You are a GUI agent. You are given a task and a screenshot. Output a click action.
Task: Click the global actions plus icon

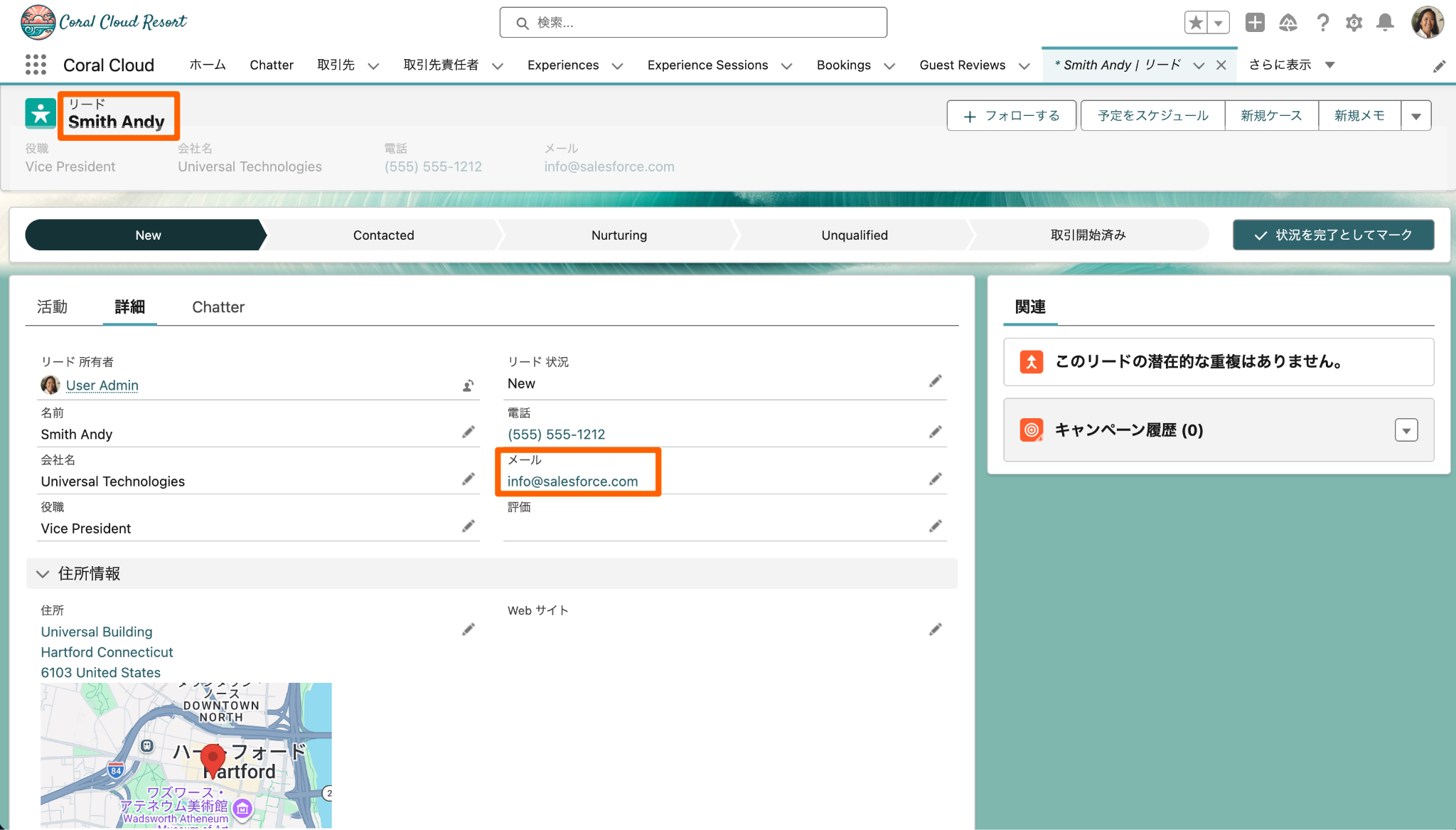(x=1255, y=23)
